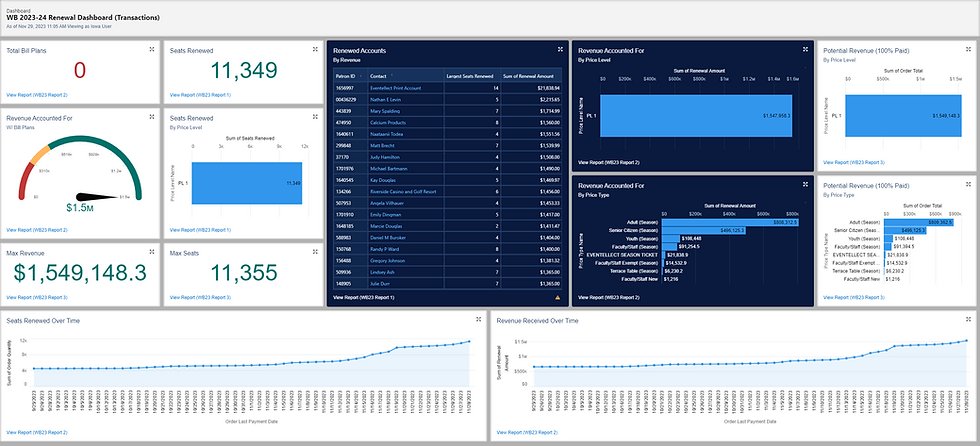Expand the Seats Renewed Over Time chart
The height and width of the screenshot is (446, 980).
[478, 319]
